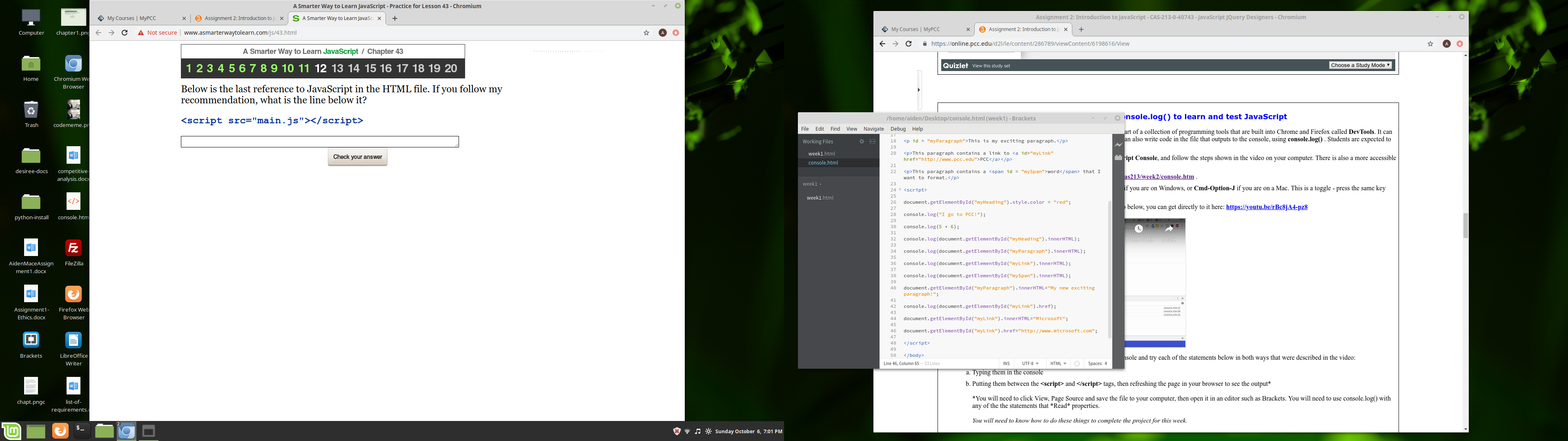Viewport: 1568px width, 441px height.
Task: Open Mint menu on the taskbar
Action: 11,431
